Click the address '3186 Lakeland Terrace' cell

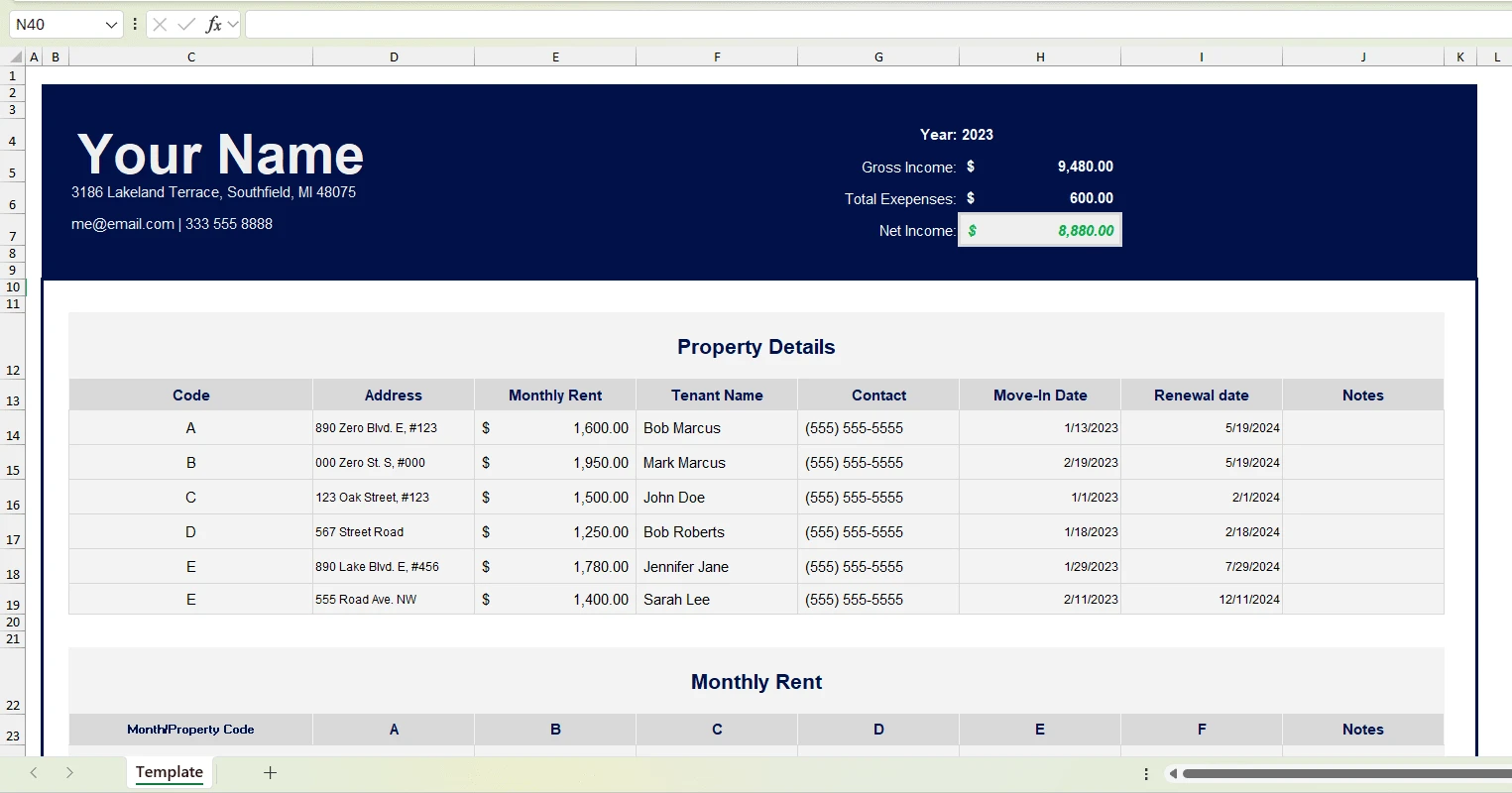[213, 192]
